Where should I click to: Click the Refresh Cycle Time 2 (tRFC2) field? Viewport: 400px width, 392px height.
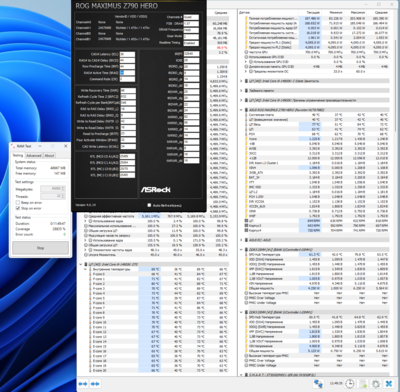pyautogui.click(x=128, y=97)
